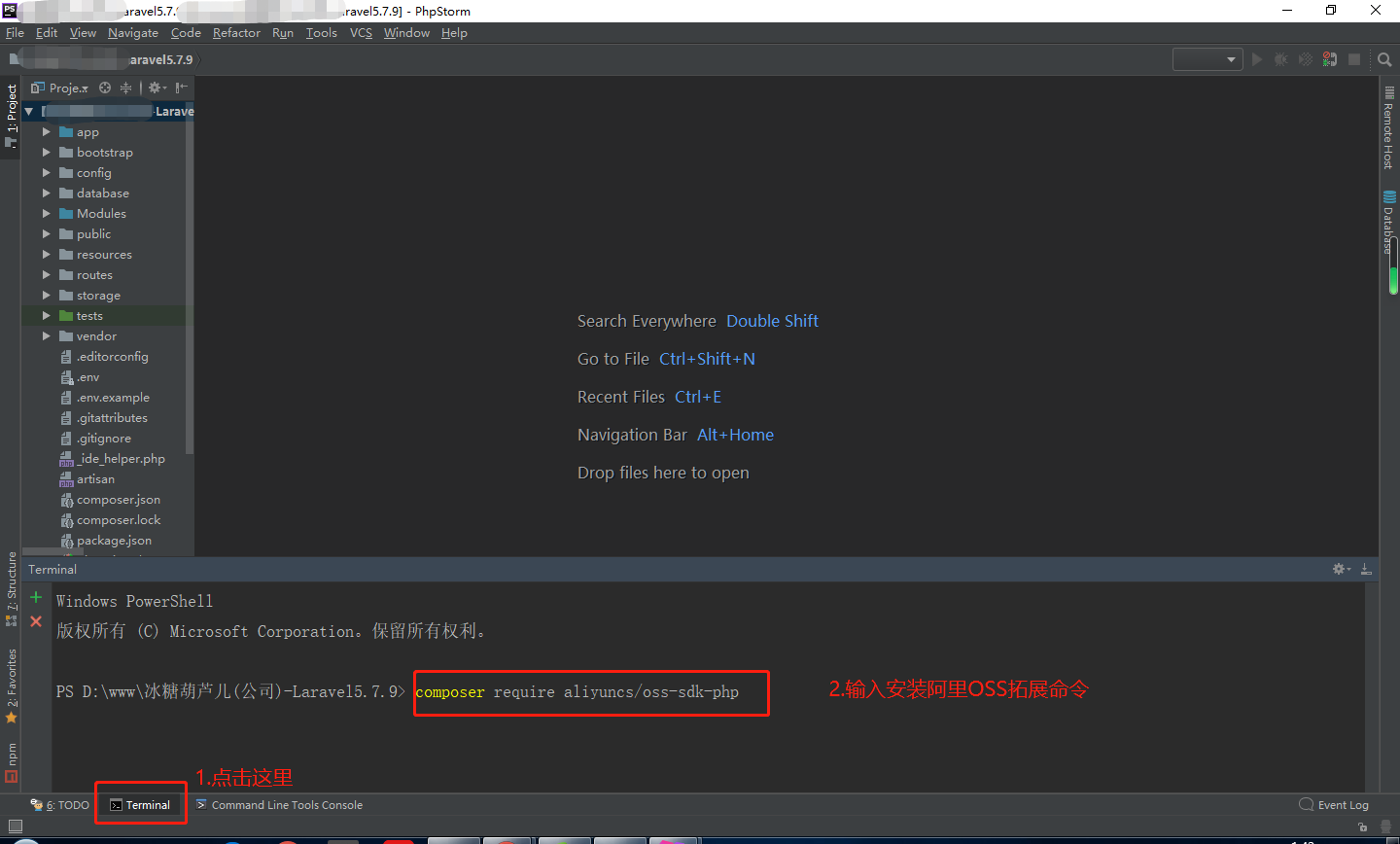Select composer.lock in the project tree
This screenshot has width=1400, height=844.
(119, 520)
